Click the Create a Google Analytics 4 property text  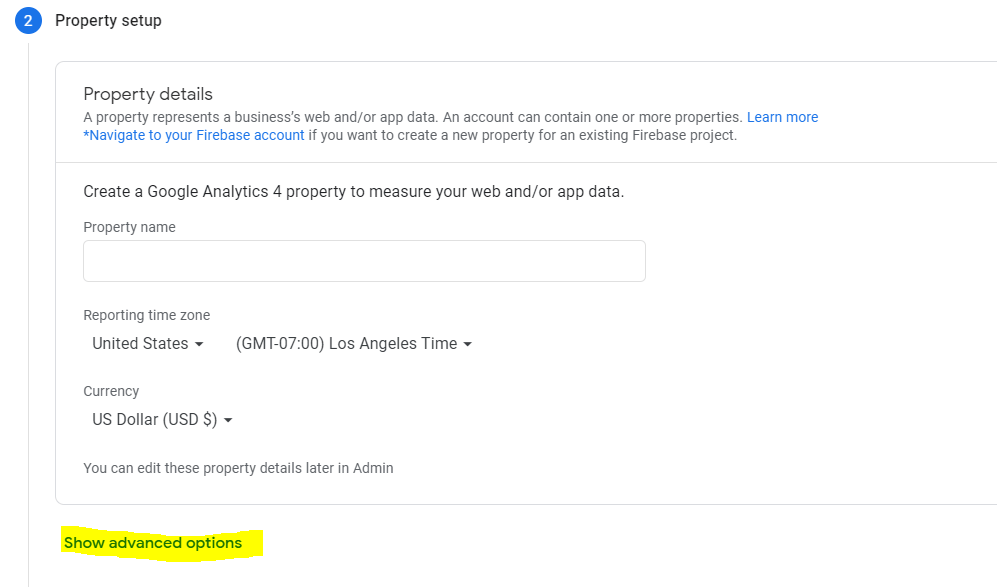click(x=354, y=191)
